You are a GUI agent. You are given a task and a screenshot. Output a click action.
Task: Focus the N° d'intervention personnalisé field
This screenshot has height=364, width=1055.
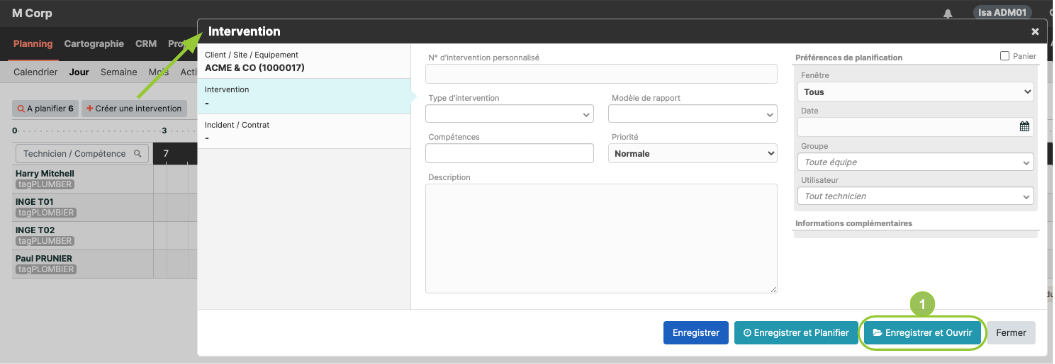602,74
